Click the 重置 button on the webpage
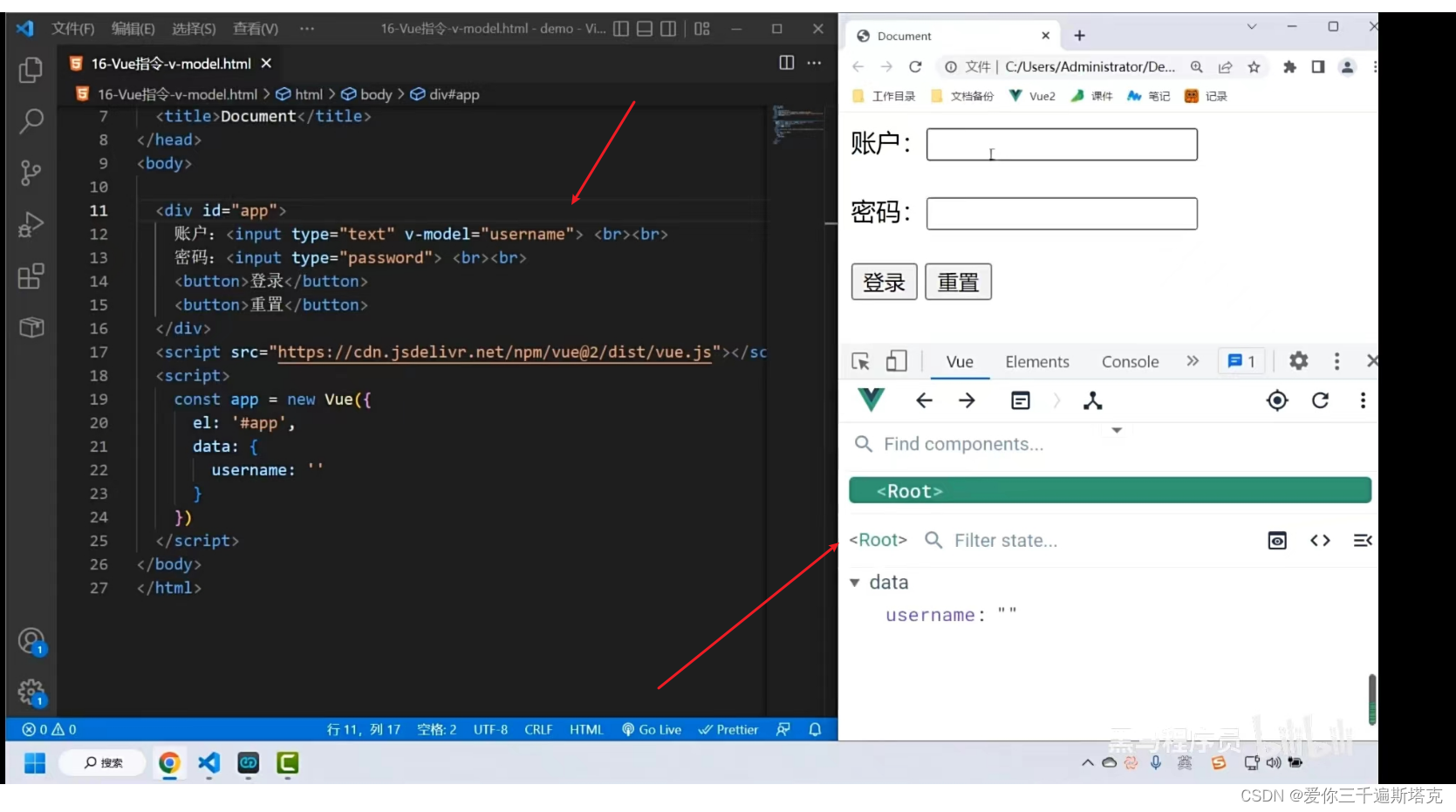Image resolution: width=1456 pixels, height=812 pixels. pyautogui.click(x=957, y=281)
